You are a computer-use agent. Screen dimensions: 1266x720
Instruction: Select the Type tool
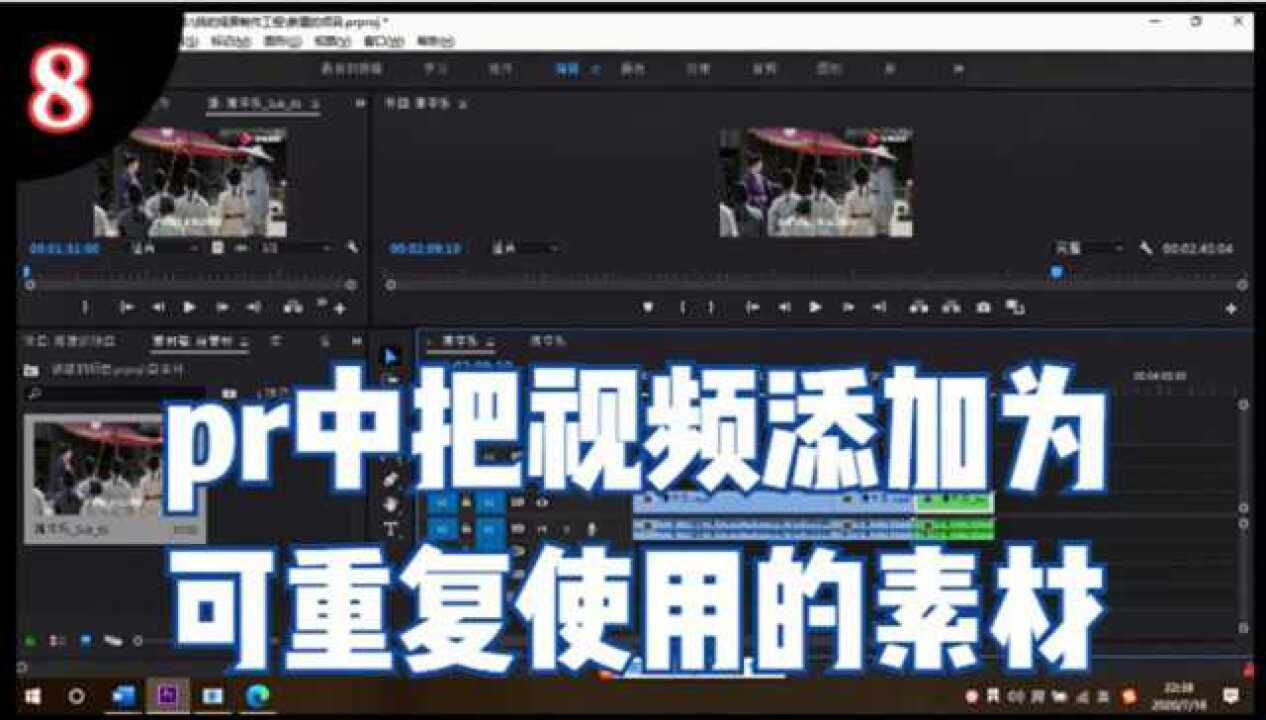391,529
